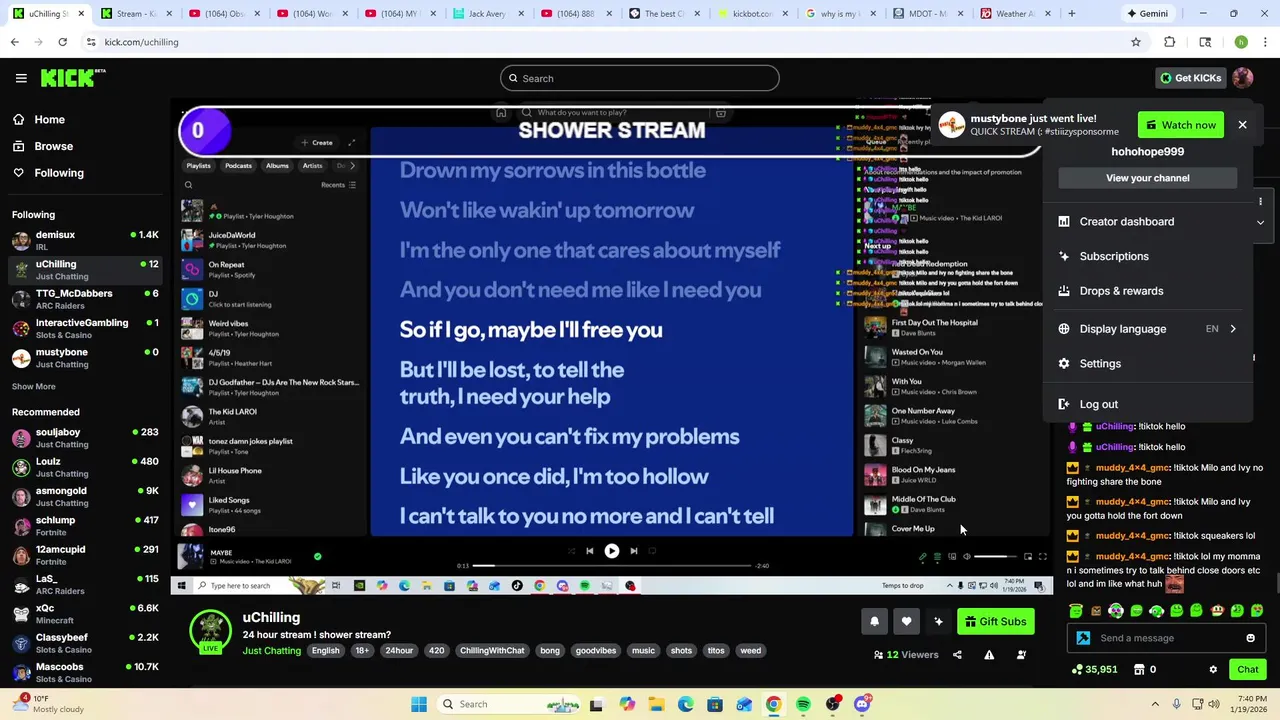Open chat settings gear icon
The width and height of the screenshot is (1280, 720).
[1213, 670]
